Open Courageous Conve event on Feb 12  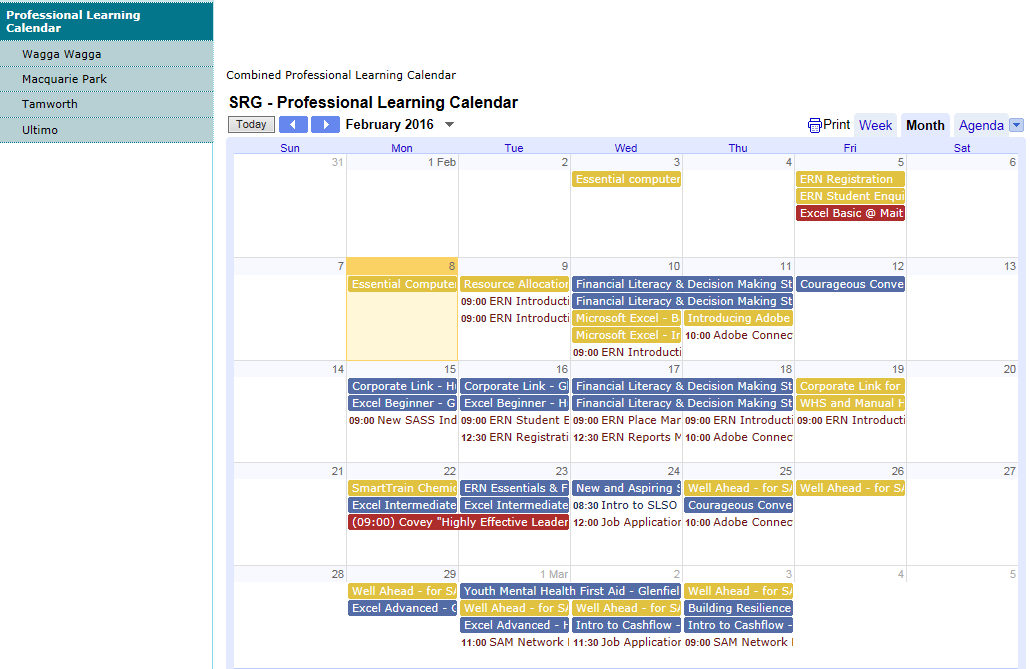[x=850, y=284]
